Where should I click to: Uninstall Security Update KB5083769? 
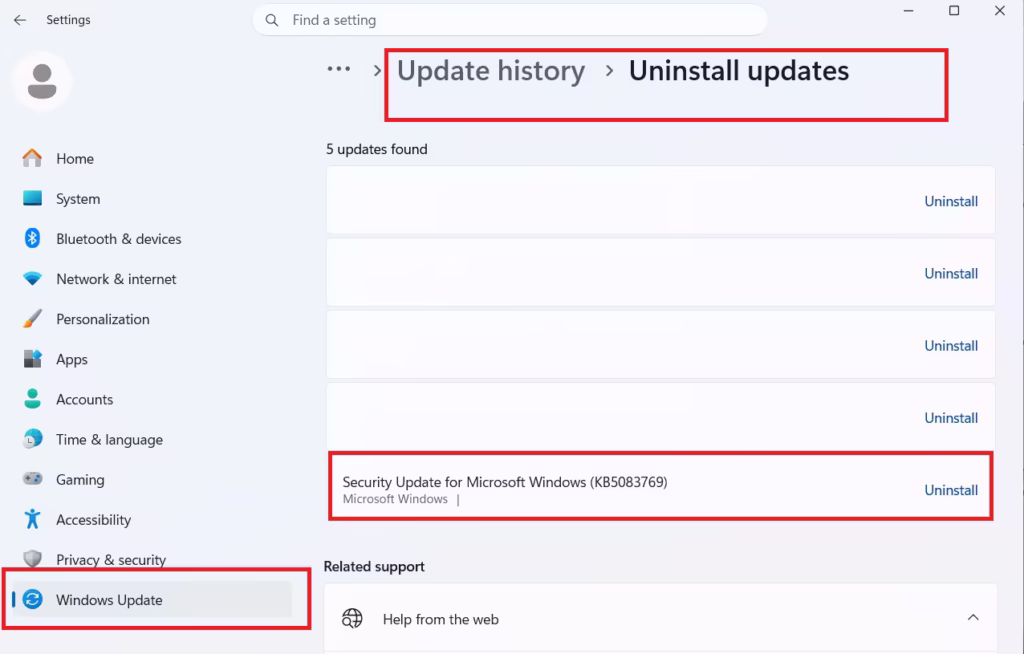(x=951, y=490)
